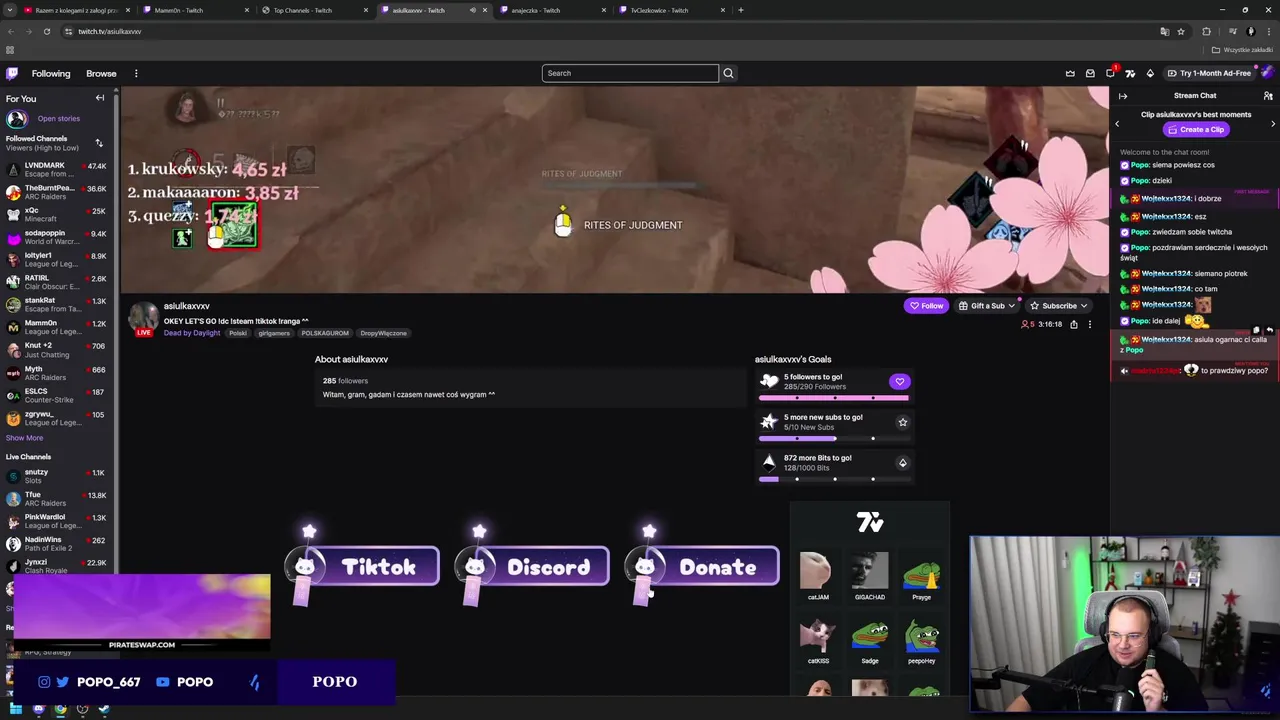Select the GIGACHAD emote
1280x720 pixels.
coord(870,576)
